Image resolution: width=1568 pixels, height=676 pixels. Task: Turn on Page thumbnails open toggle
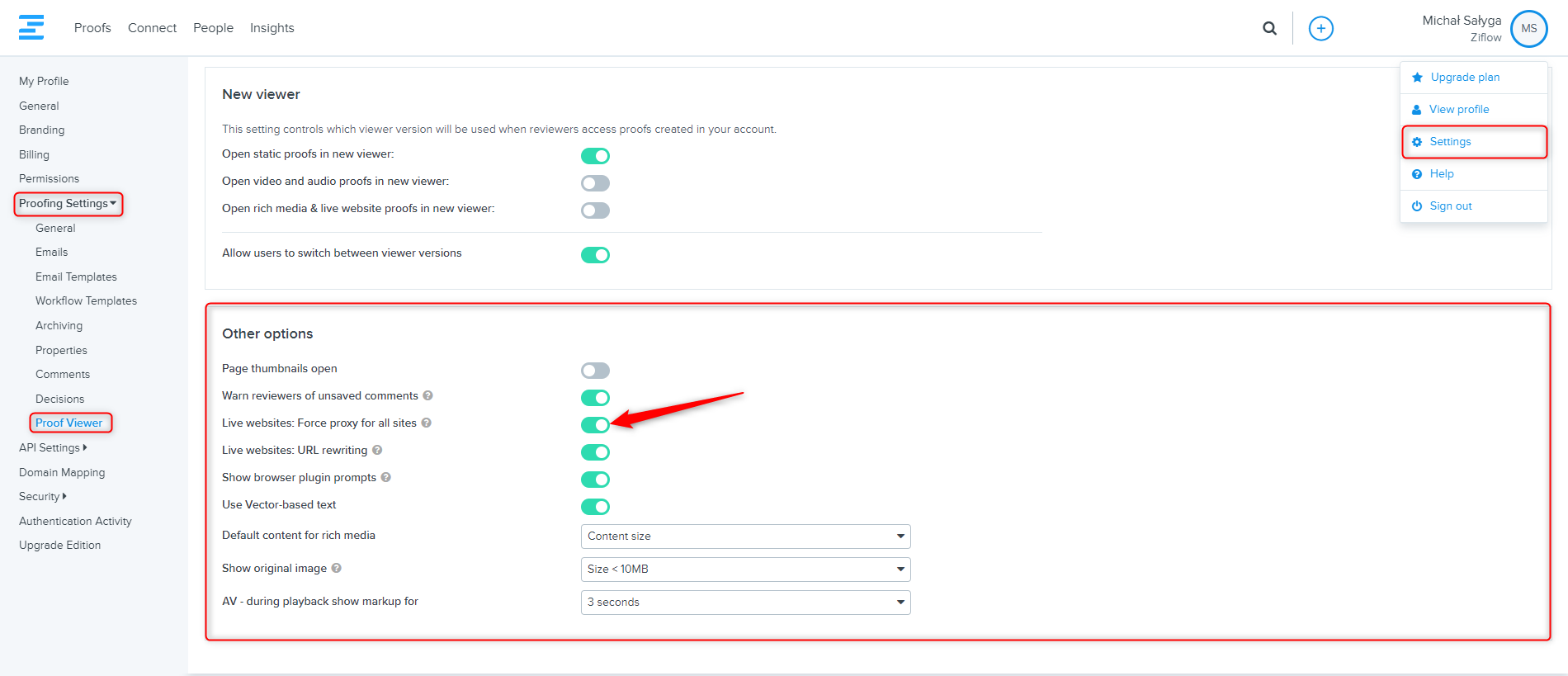point(595,371)
